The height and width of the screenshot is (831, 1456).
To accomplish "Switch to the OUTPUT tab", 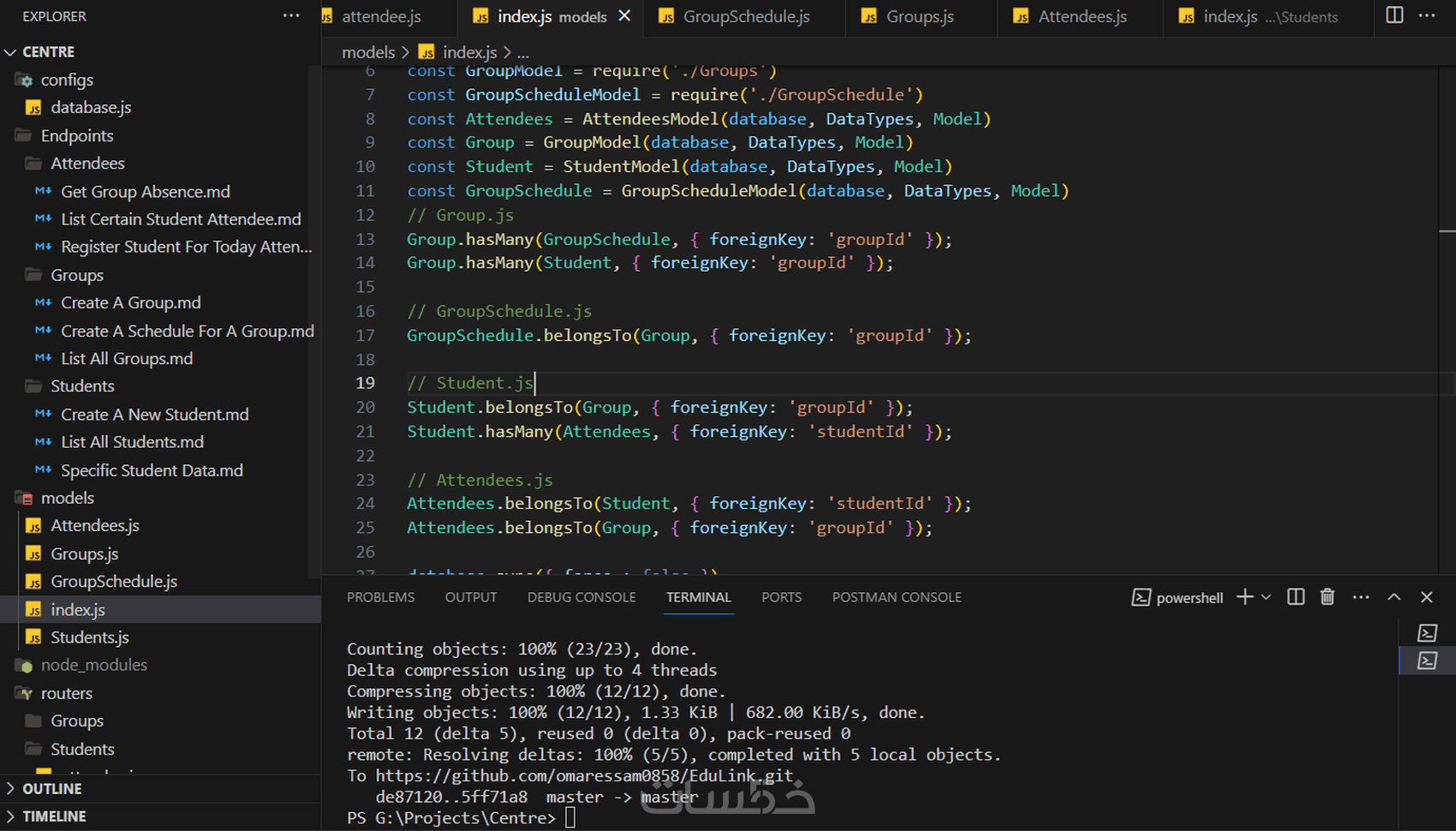I will 470,597.
